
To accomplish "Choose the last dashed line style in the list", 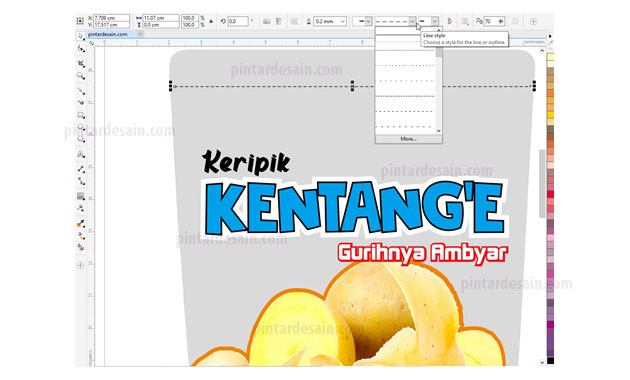I will pos(405,127).
